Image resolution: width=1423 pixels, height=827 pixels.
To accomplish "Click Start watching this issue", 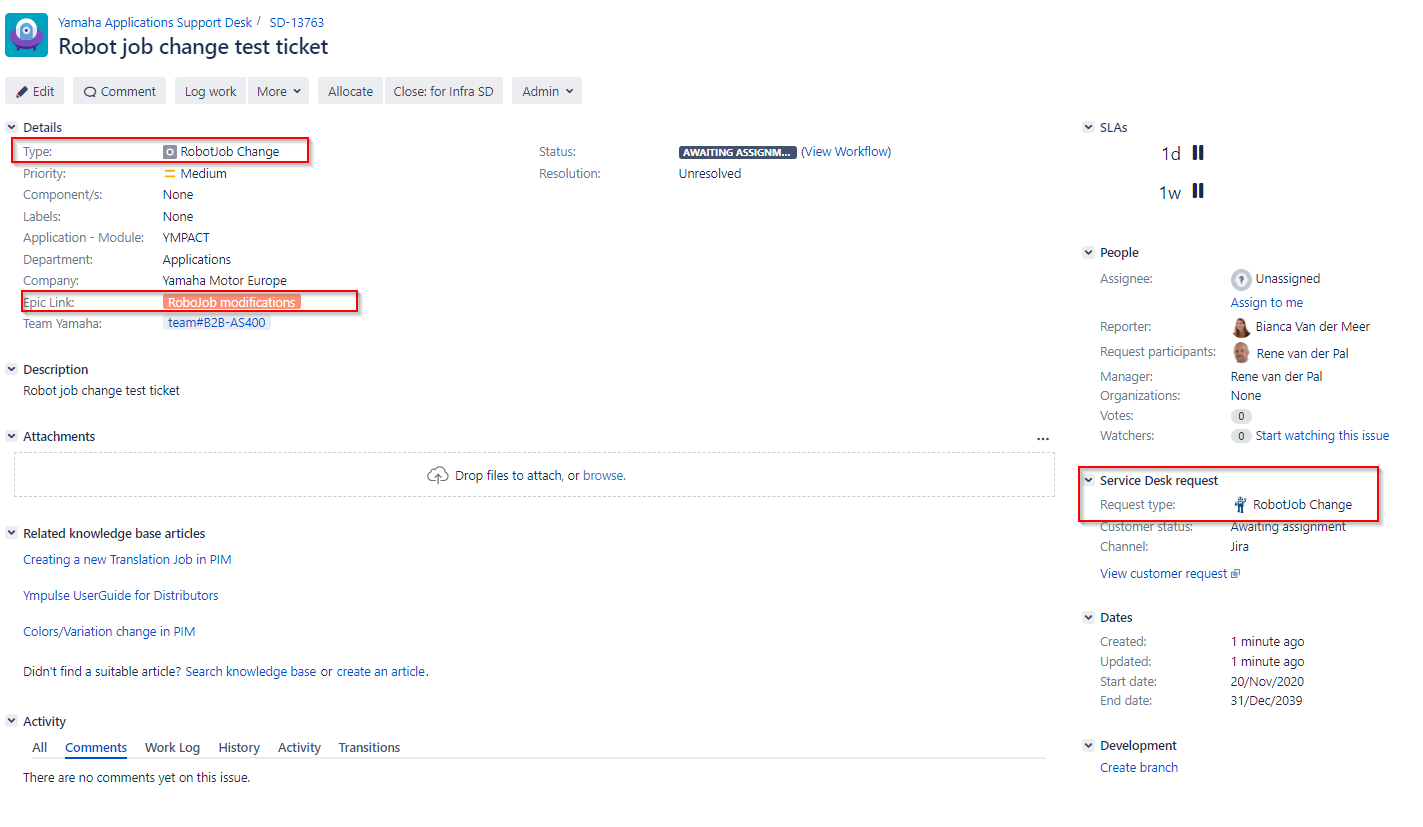I will [1322, 436].
